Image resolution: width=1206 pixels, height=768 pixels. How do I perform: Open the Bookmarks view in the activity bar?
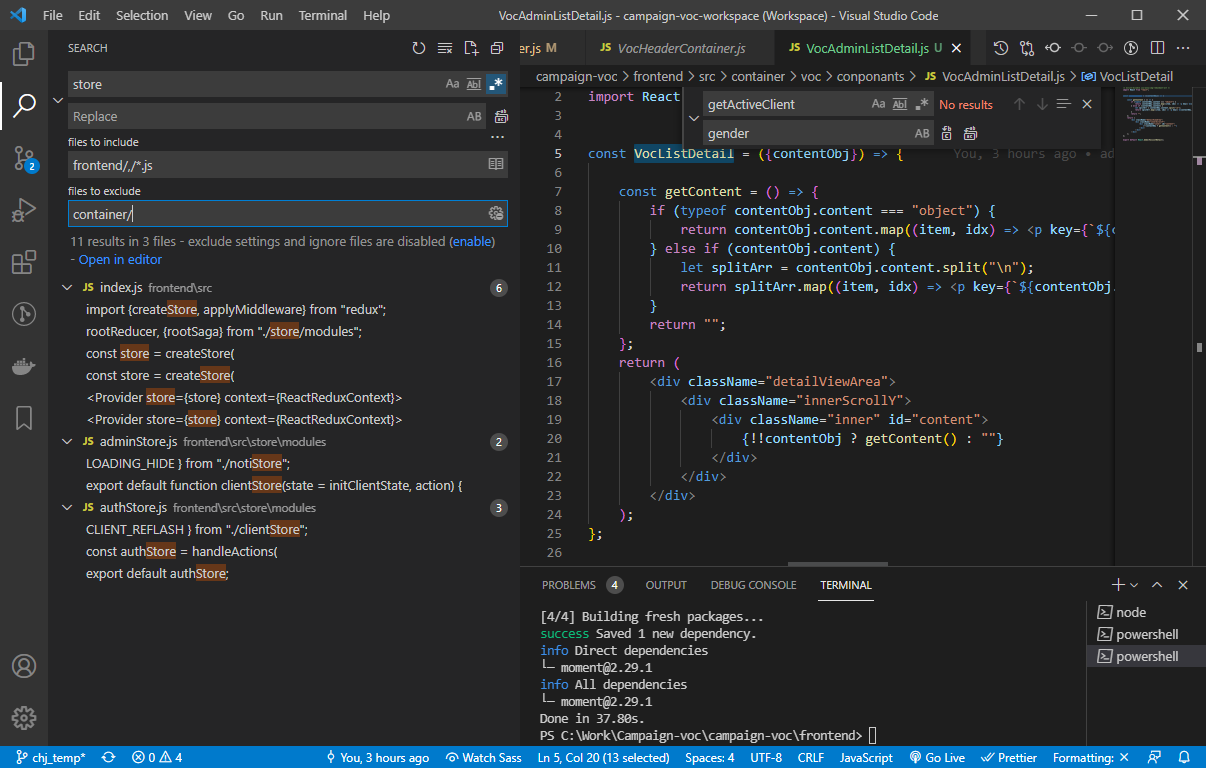tap(24, 417)
